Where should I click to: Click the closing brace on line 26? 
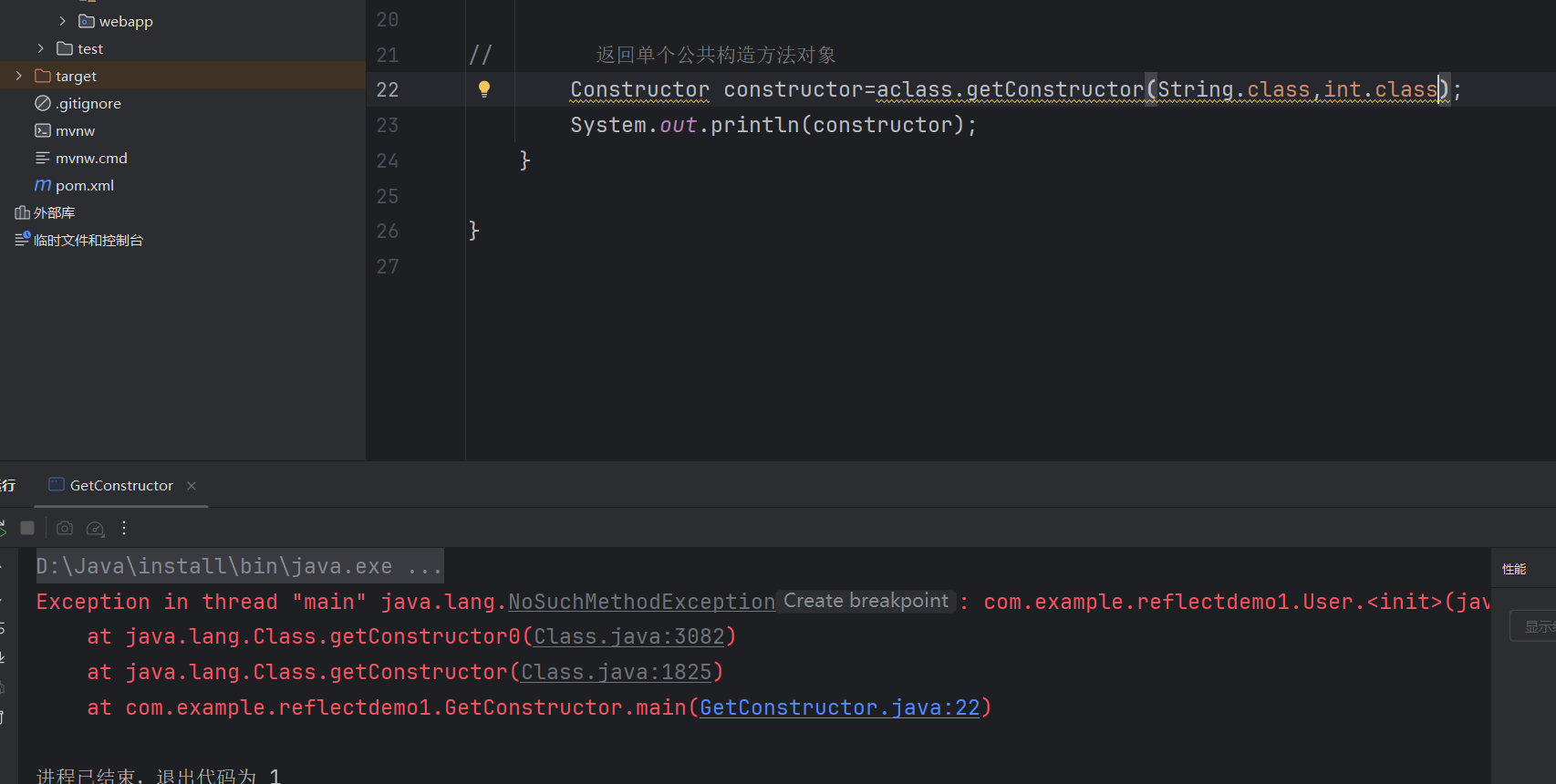(473, 231)
